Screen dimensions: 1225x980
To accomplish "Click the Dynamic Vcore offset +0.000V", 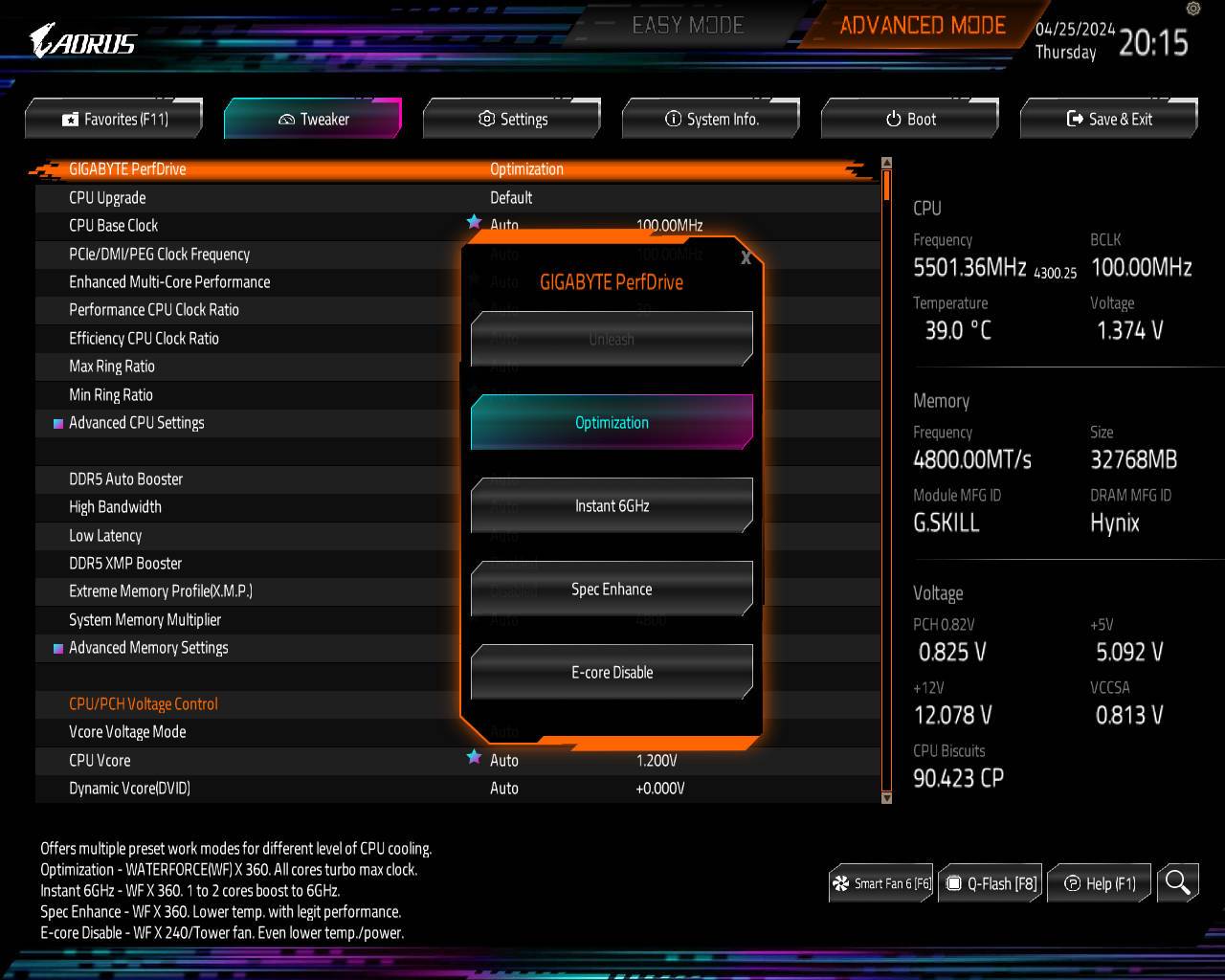I will click(660, 789).
